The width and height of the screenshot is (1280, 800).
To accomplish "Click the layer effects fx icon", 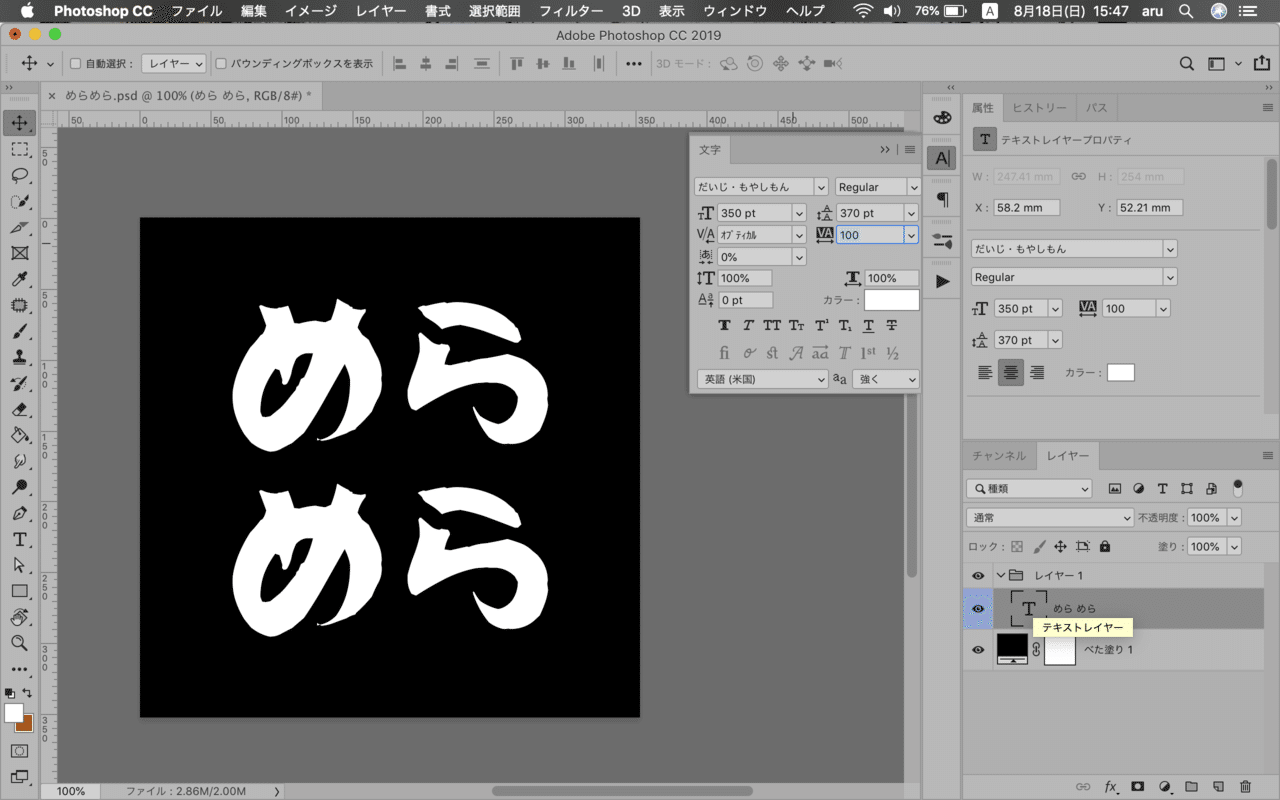I will point(1110,787).
